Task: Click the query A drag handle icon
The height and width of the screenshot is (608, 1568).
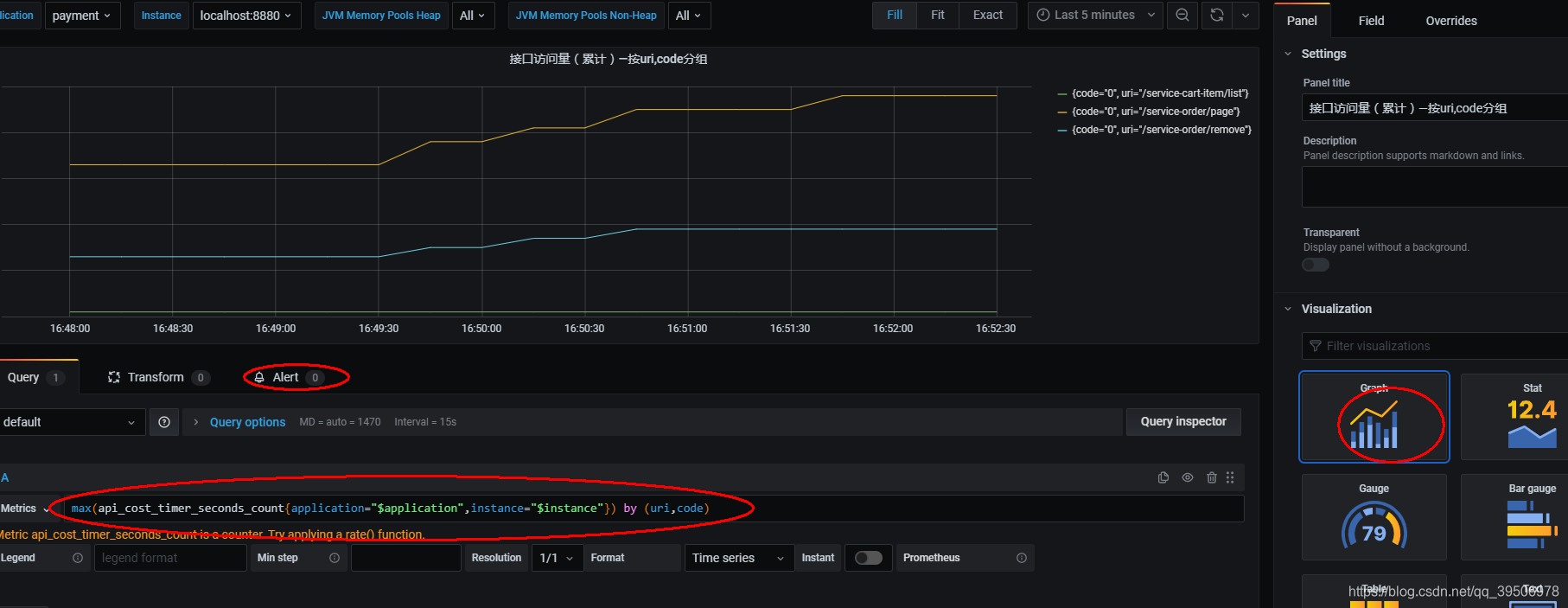Action: click(1230, 477)
